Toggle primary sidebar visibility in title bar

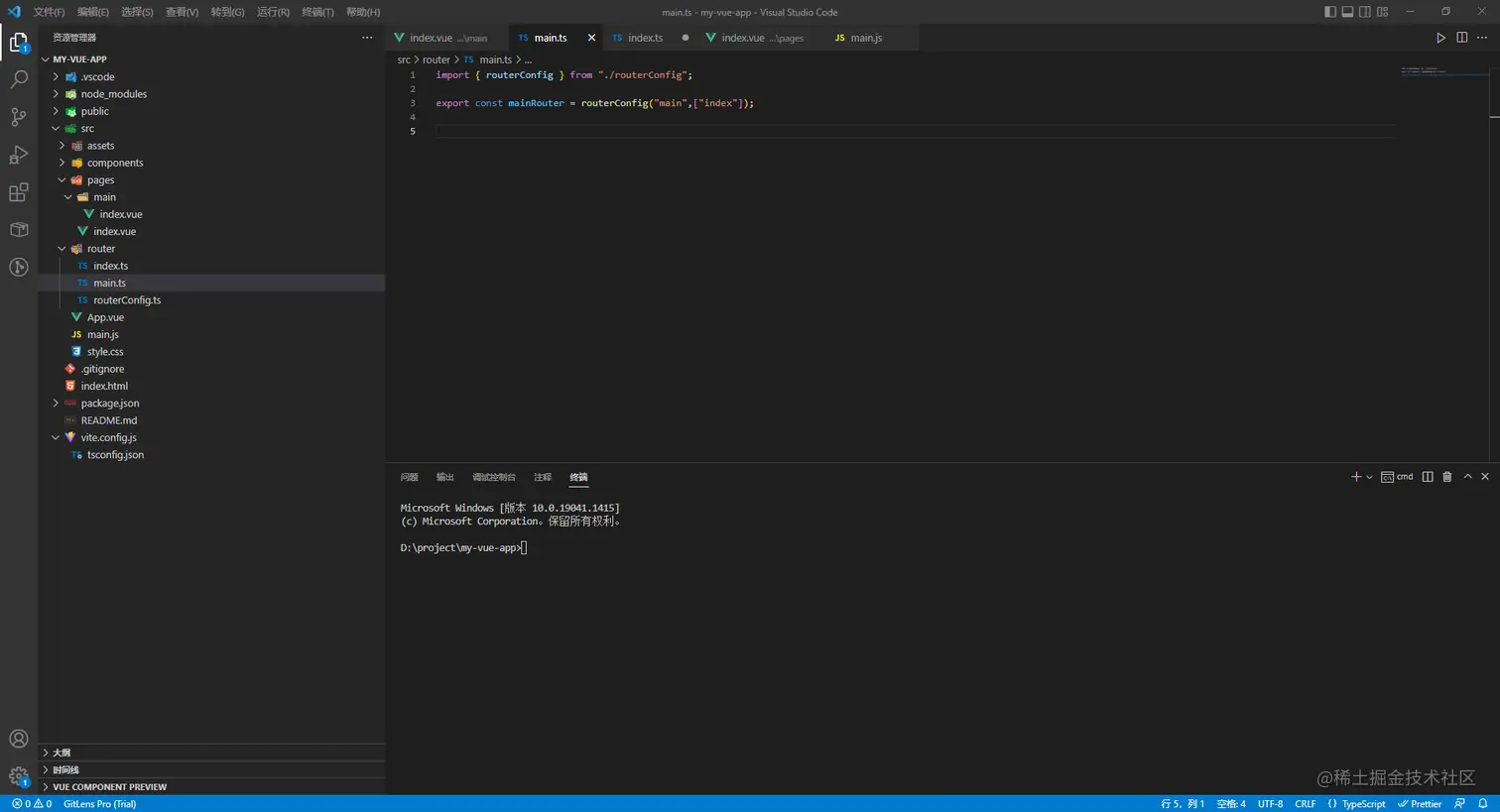tap(1330, 12)
